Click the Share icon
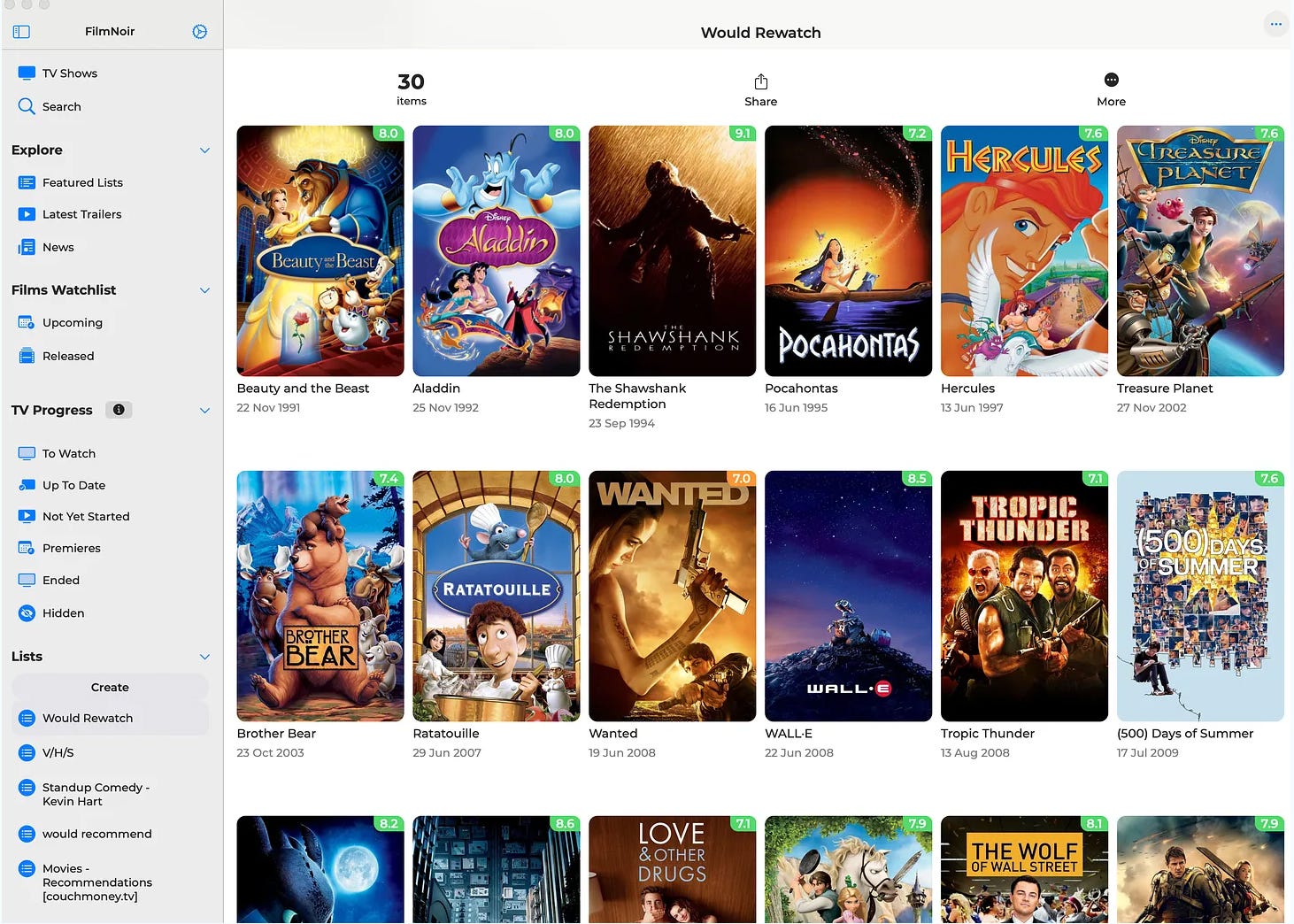 pos(761,81)
